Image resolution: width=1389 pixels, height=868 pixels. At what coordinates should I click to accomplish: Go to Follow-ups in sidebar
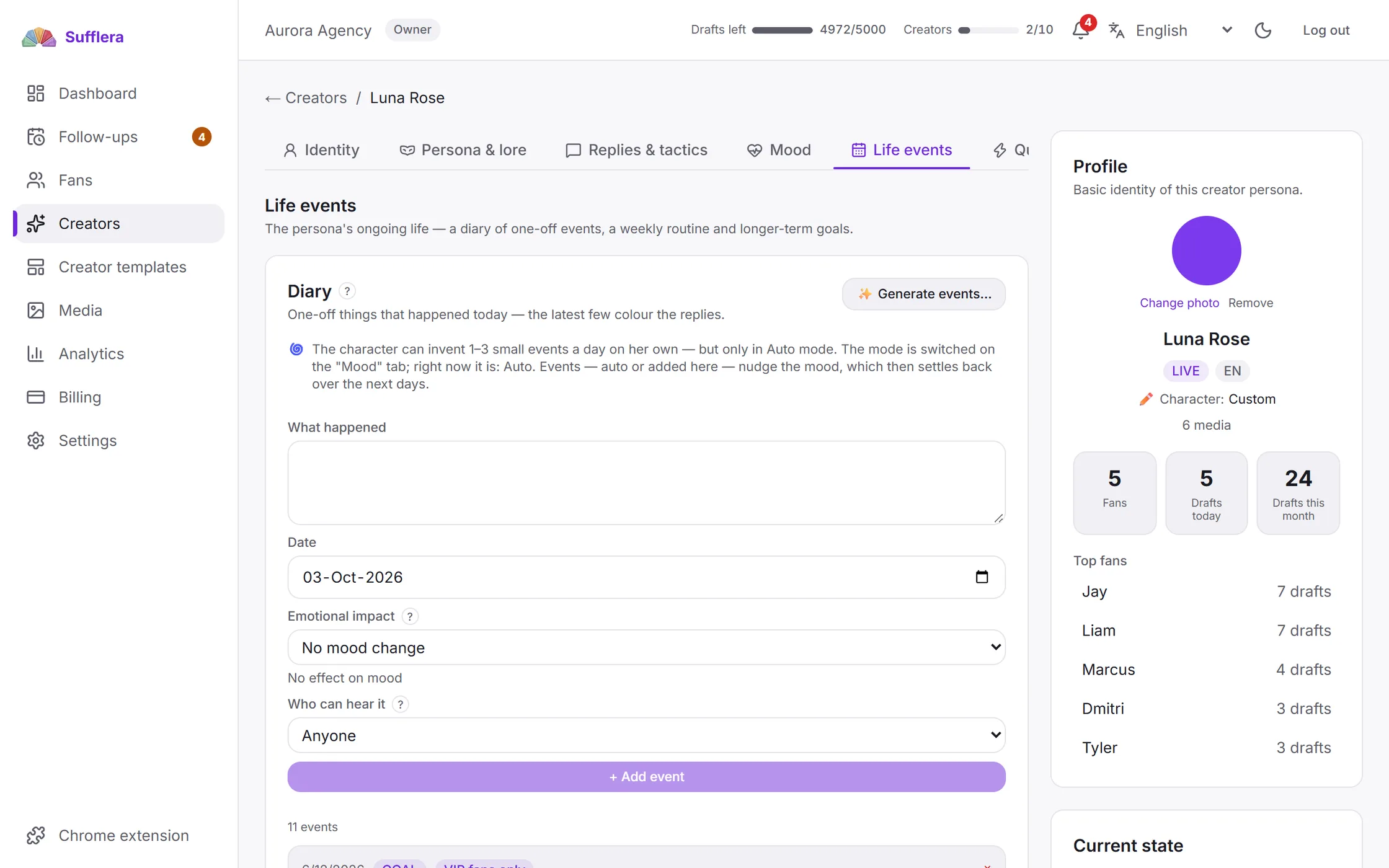[x=119, y=136]
